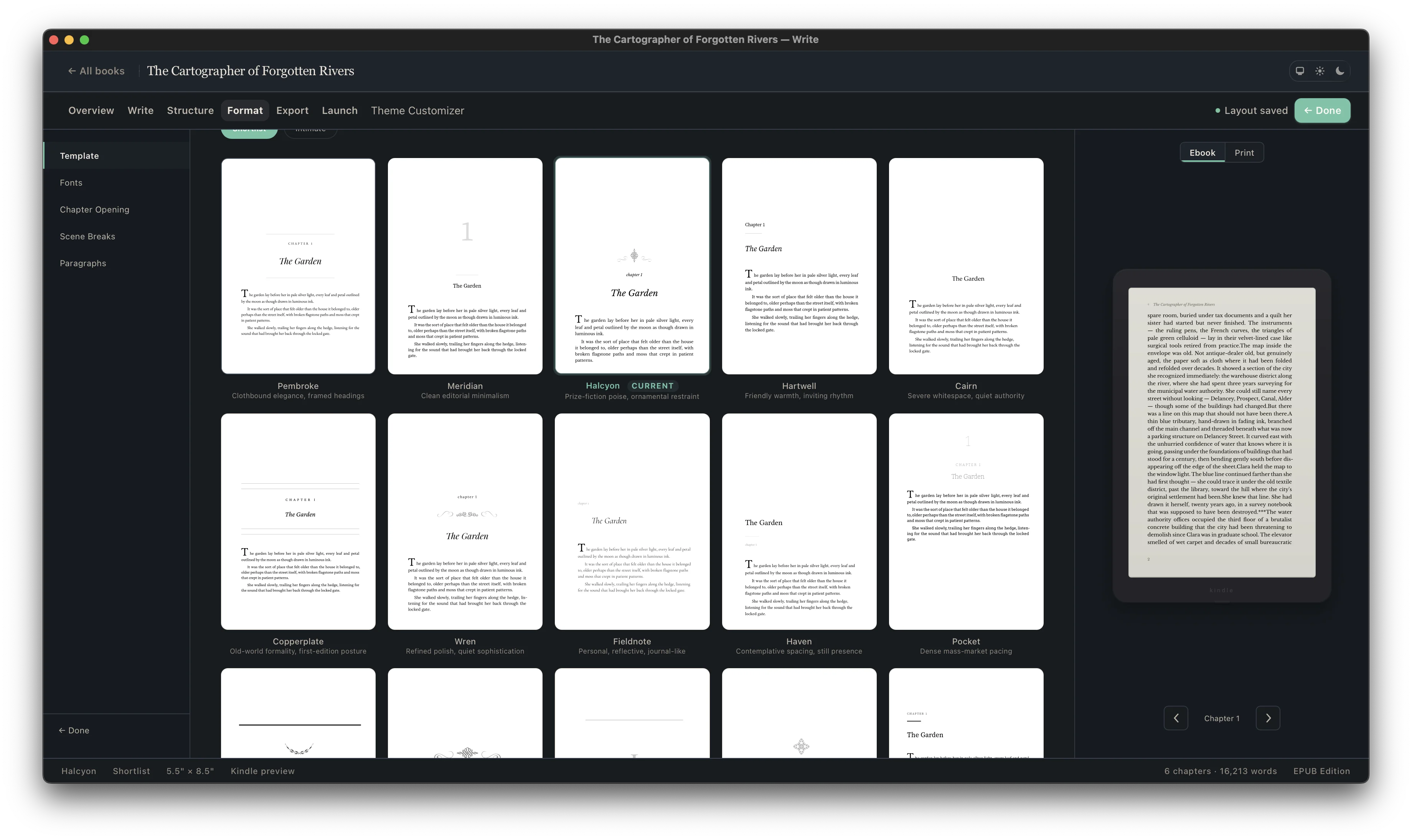The width and height of the screenshot is (1412, 840).
Task: Expand the Scene Breaks settings section
Action: 88,236
